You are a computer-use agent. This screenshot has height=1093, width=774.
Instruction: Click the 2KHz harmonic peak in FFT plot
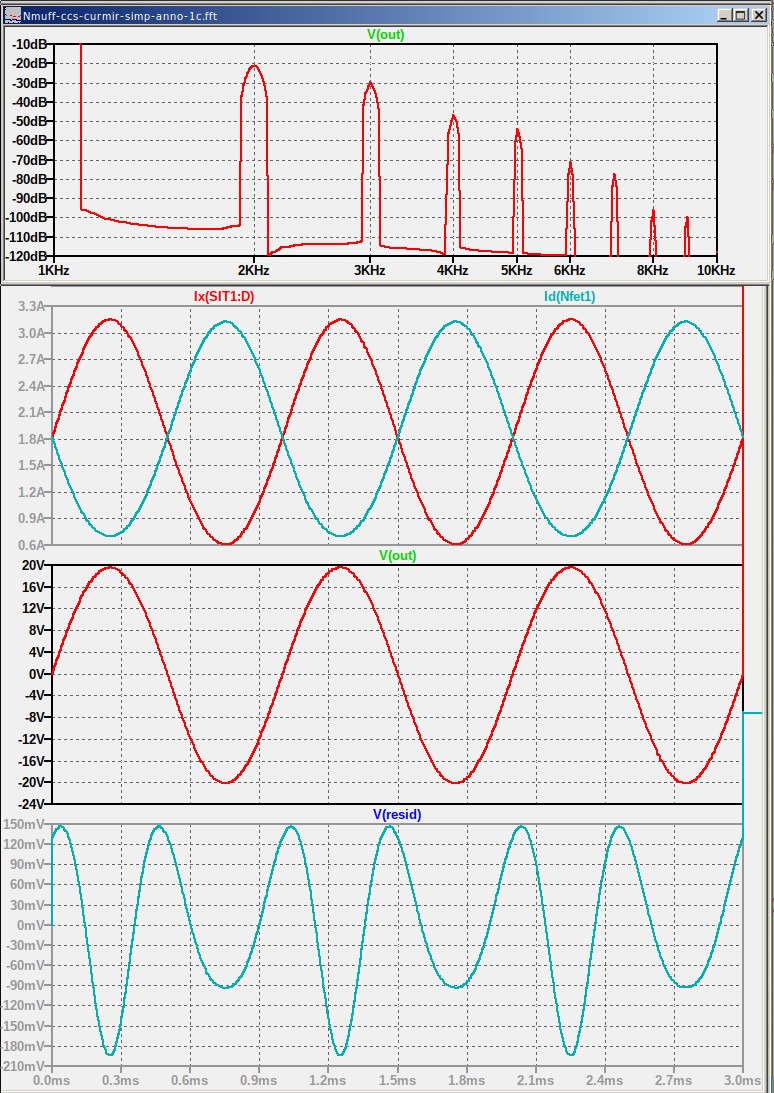click(254, 66)
